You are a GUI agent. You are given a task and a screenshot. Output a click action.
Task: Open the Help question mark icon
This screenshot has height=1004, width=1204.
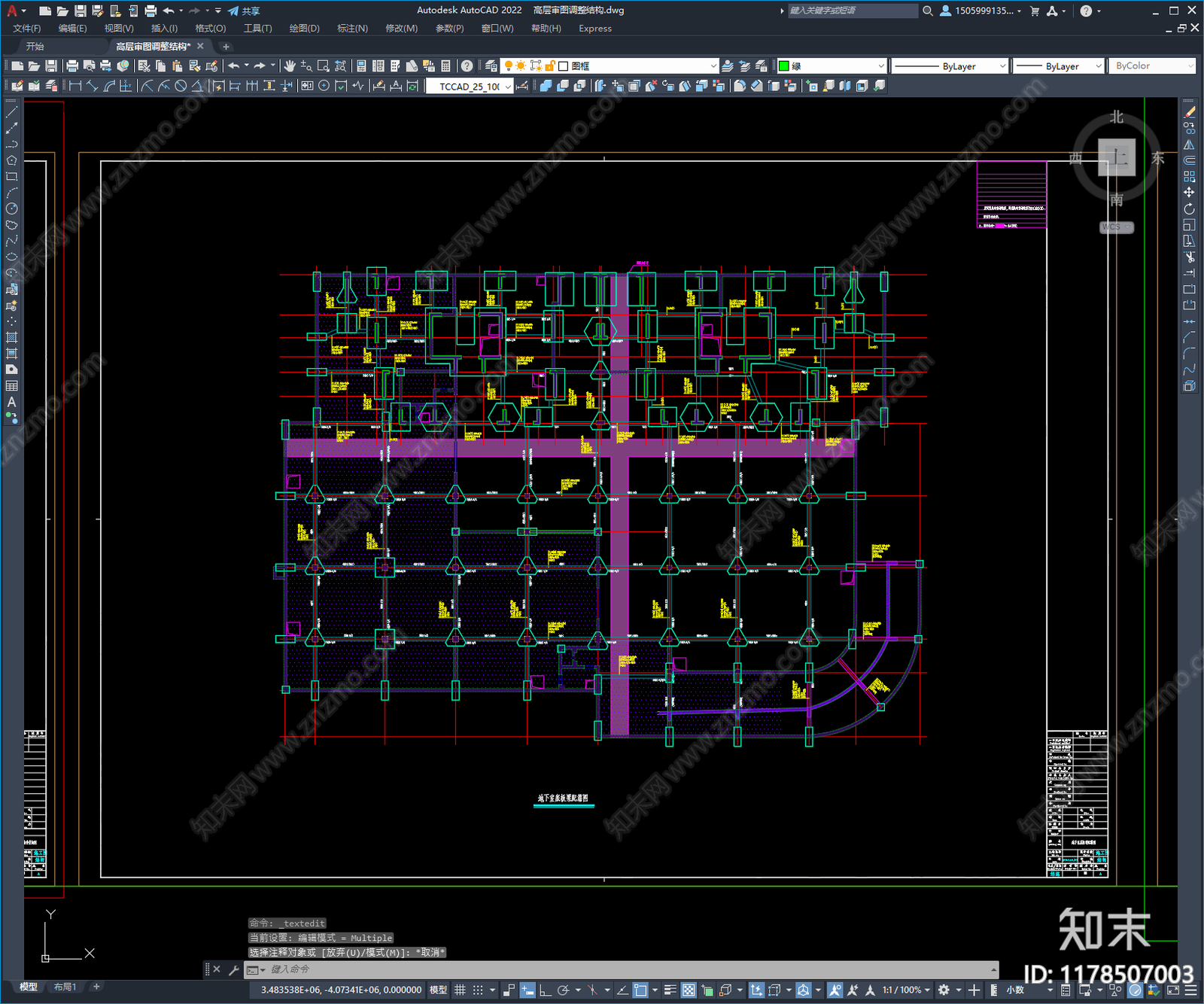click(x=467, y=66)
